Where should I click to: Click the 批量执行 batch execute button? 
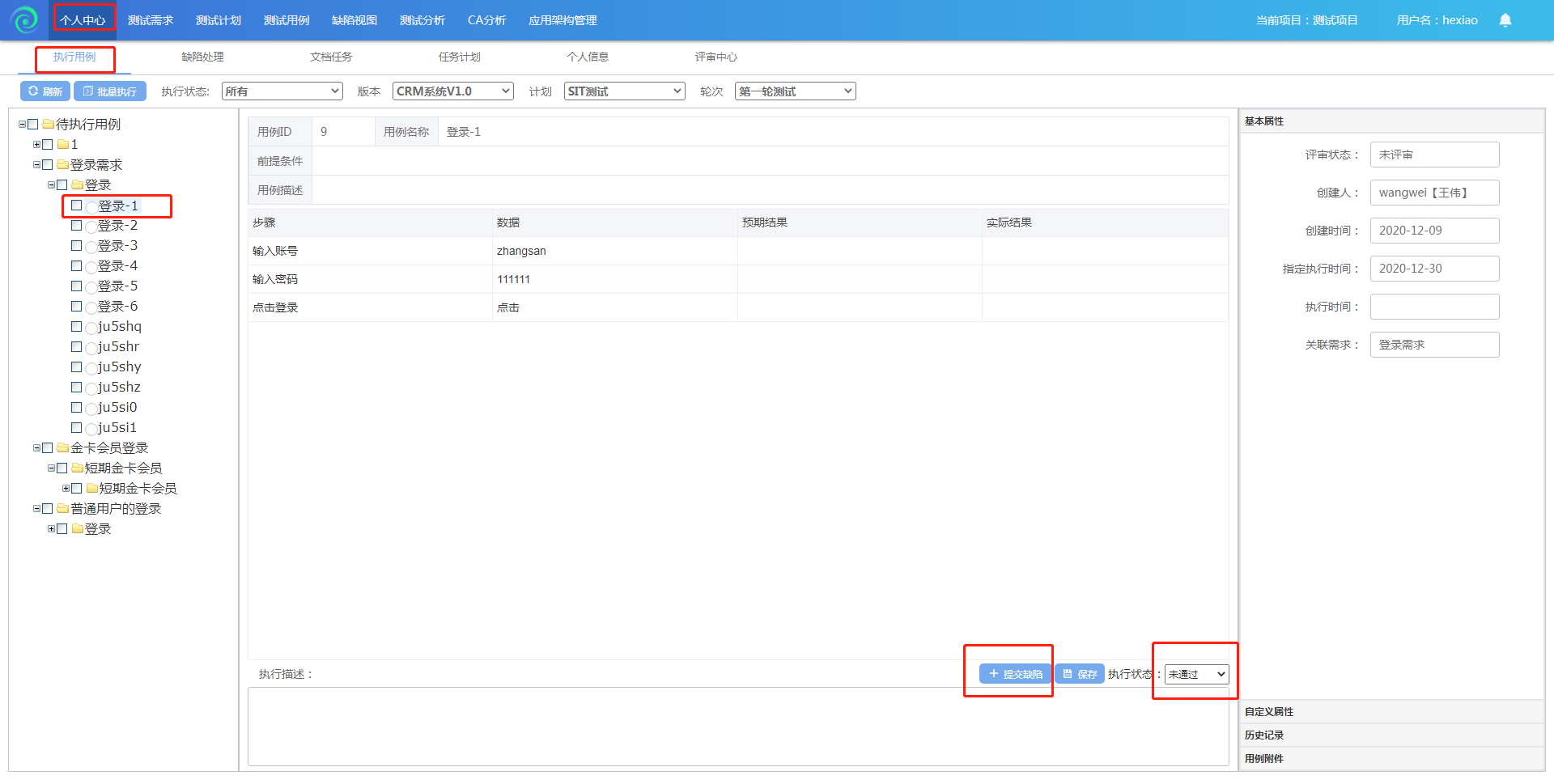110,91
